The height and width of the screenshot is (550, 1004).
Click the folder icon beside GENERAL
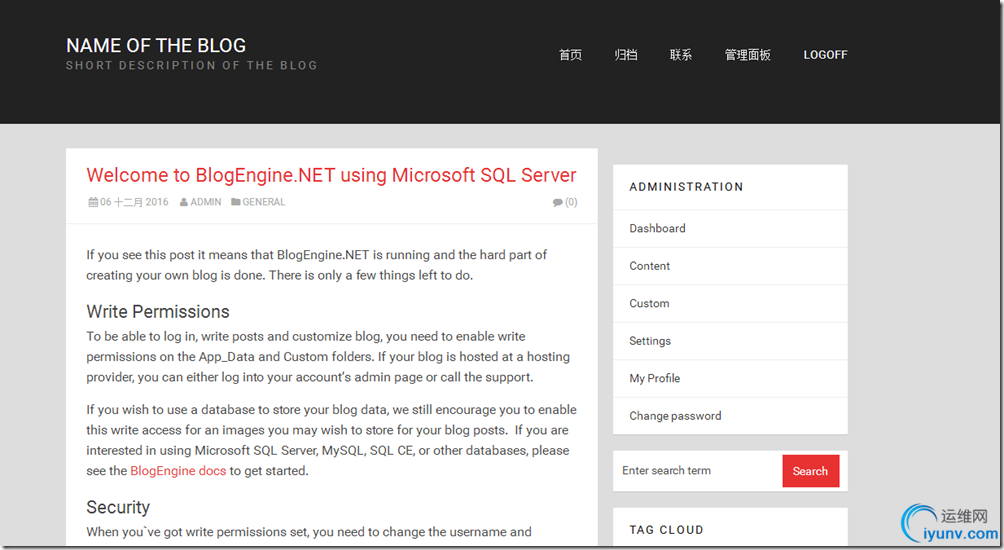point(236,202)
